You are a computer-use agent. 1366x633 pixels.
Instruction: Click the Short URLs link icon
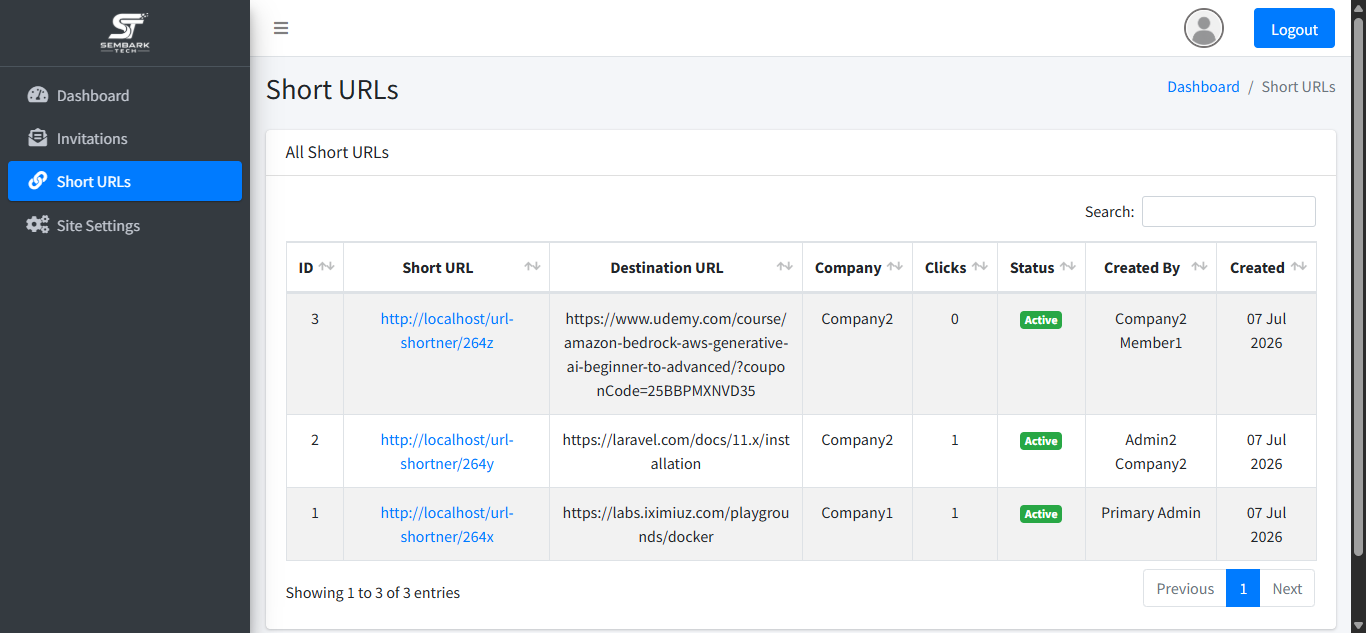point(38,181)
